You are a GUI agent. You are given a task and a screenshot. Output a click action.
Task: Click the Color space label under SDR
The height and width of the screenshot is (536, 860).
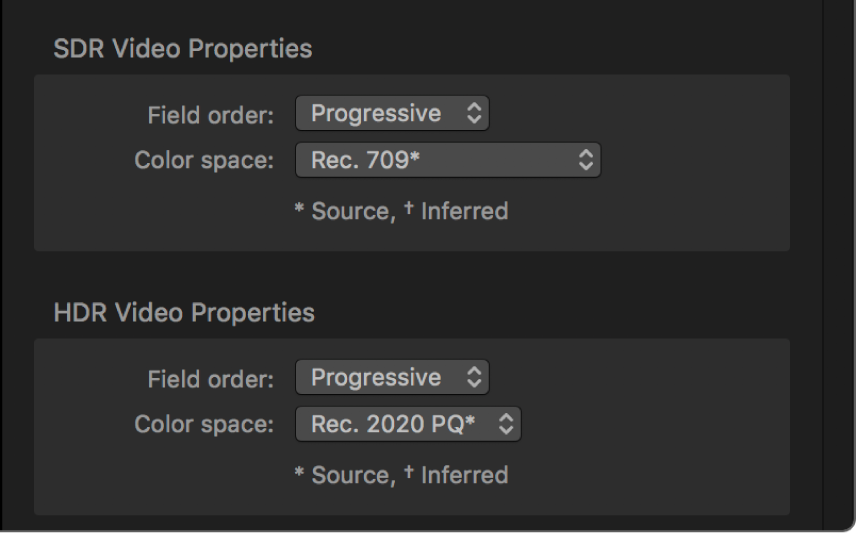(x=204, y=161)
